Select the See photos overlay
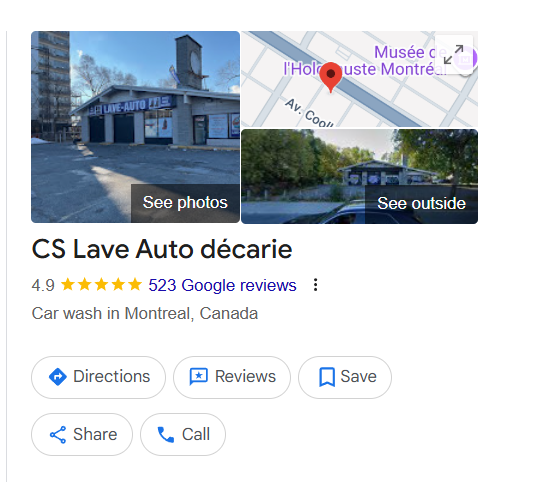 (x=185, y=203)
